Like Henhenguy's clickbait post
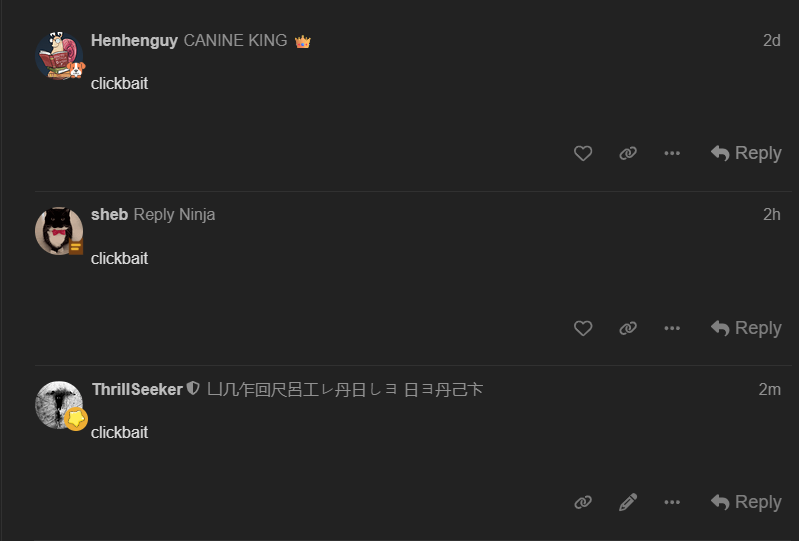This screenshot has width=799, height=541. 583,153
